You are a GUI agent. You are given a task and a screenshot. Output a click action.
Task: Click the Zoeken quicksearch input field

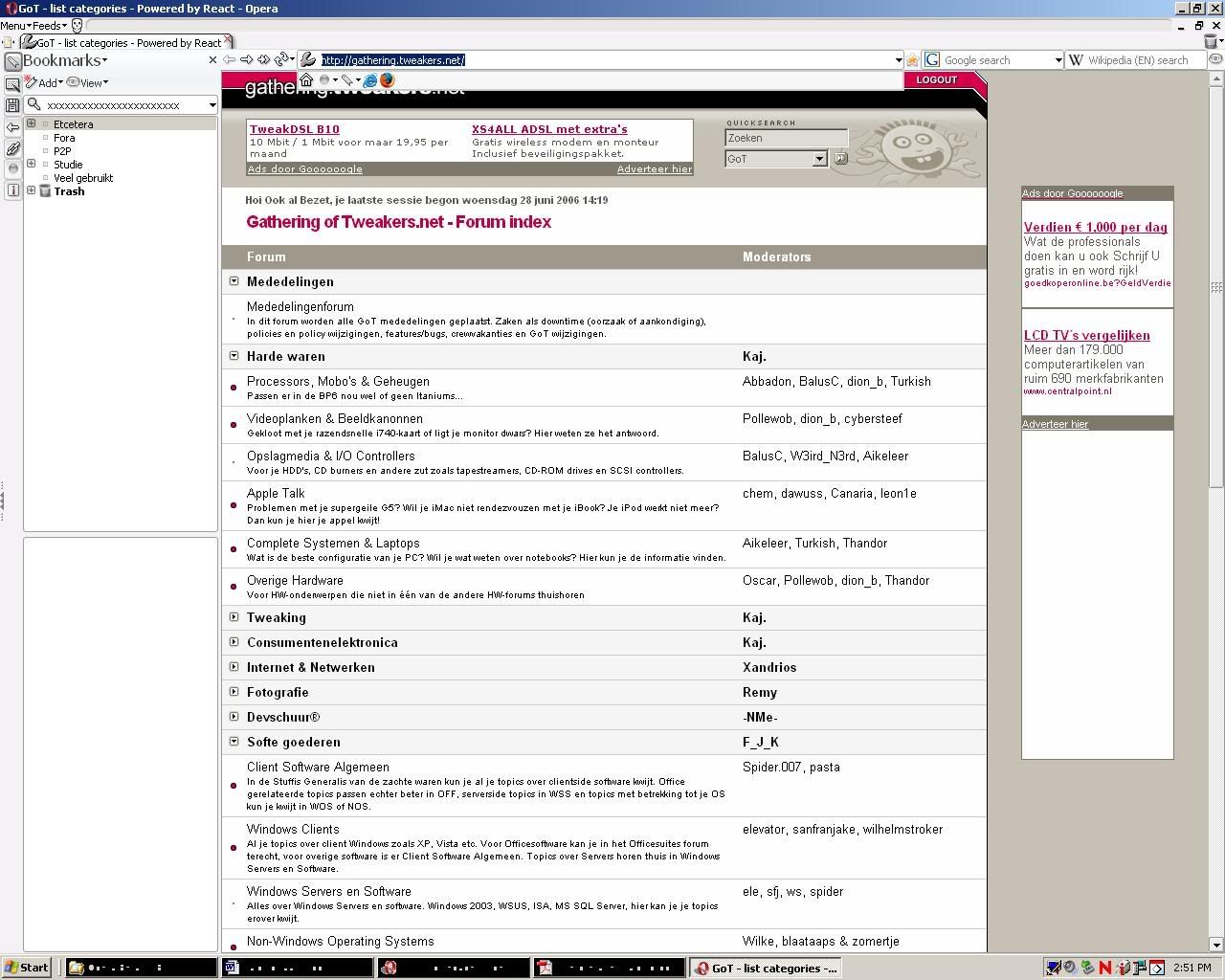(787, 138)
